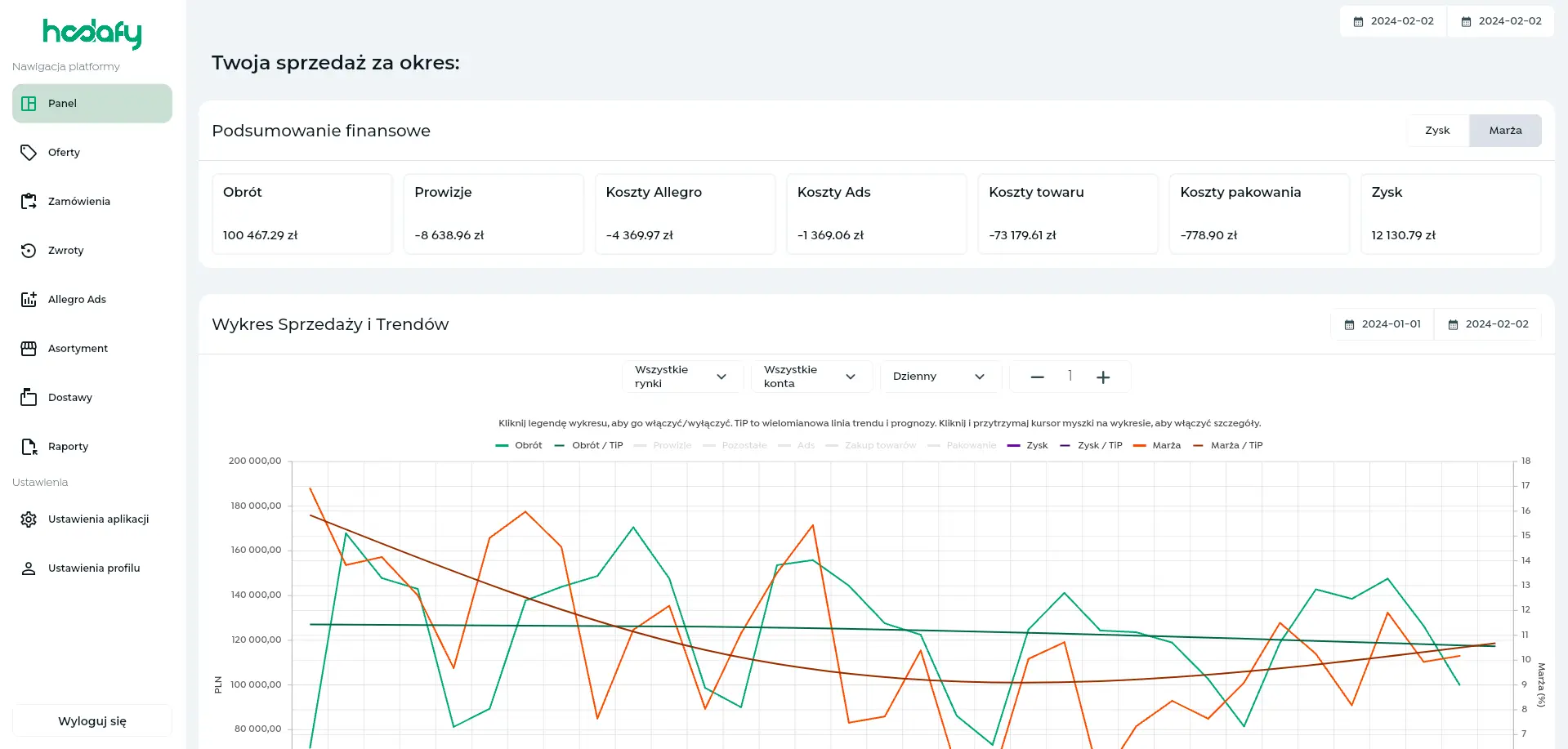Enable Ads series in chart legend
The height and width of the screenshot is (749, 1568).
(797, 445)
